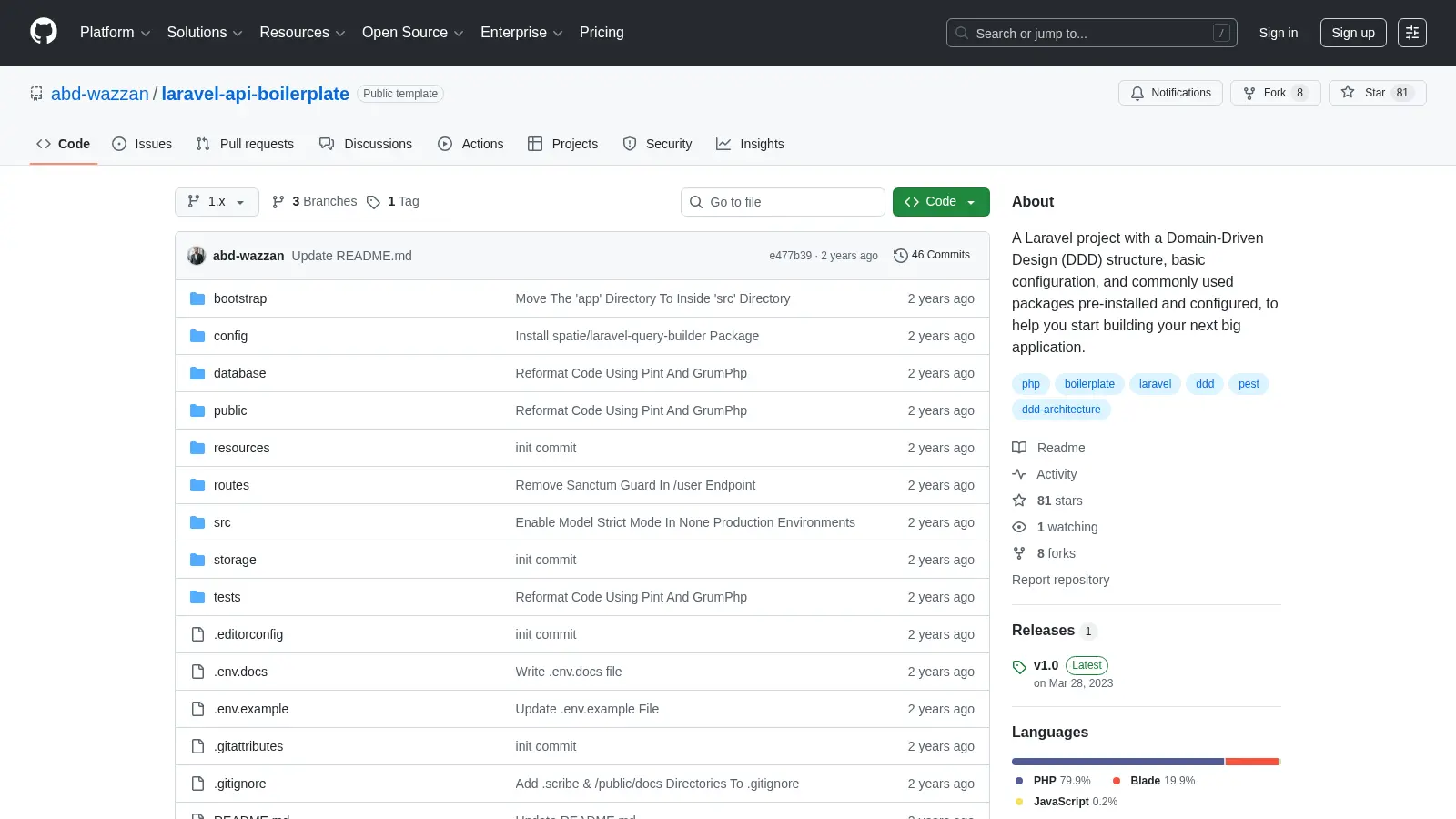Open the 'Update README.md' commit message
The height and width of the screenshot is (819, 1456).
(351, 256)
